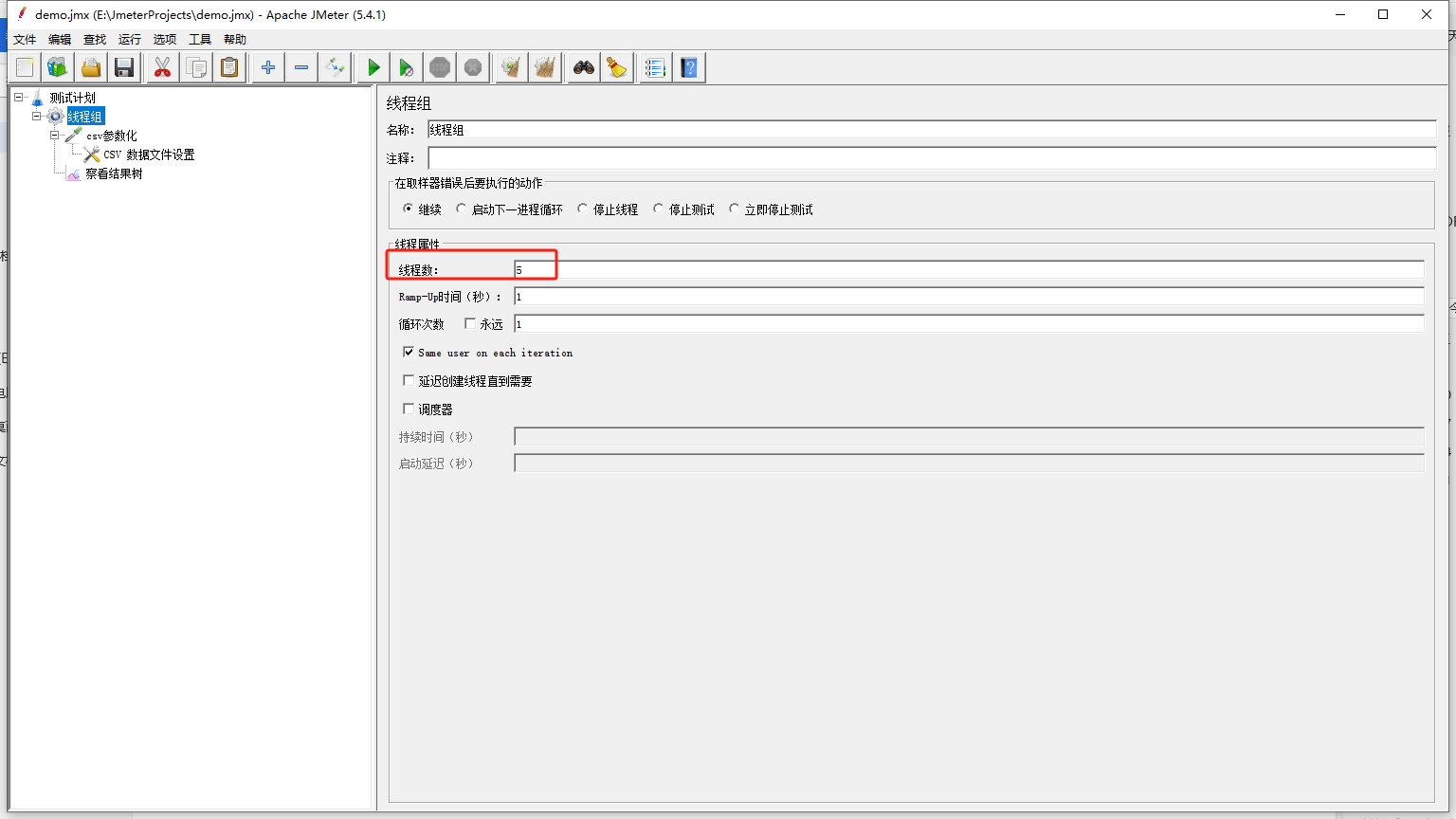Clear results with single broom icon
1456x819 pixels.
(x=512, y=67)
